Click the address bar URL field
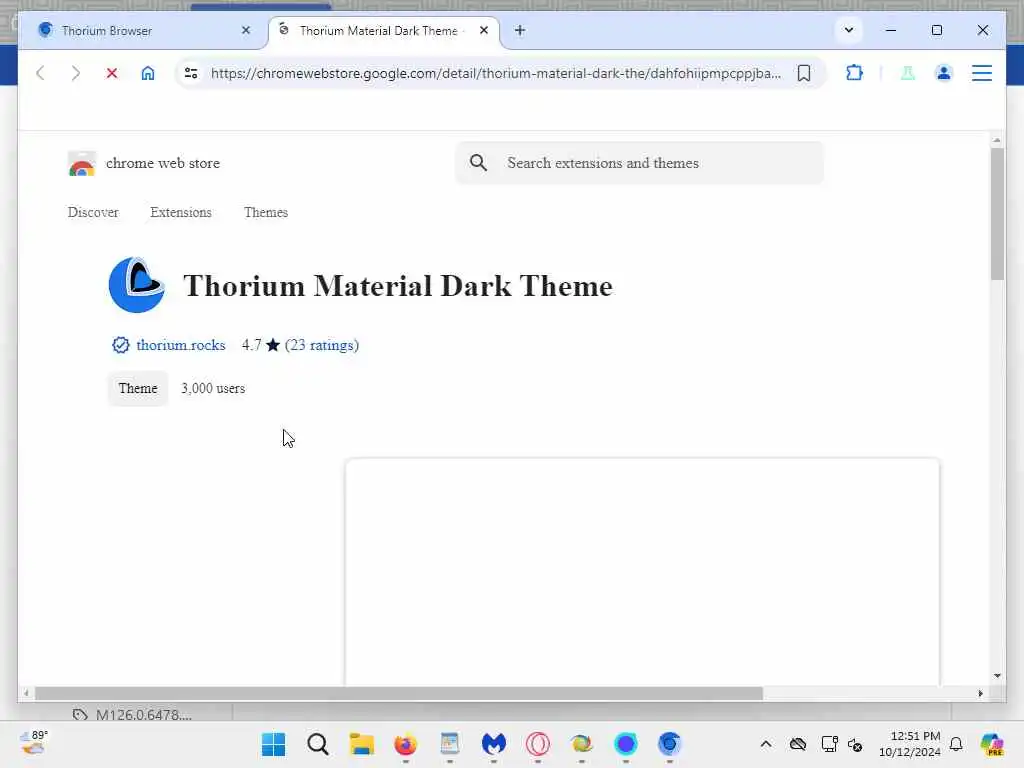1024x768 pixels. (x=496, y=73)
